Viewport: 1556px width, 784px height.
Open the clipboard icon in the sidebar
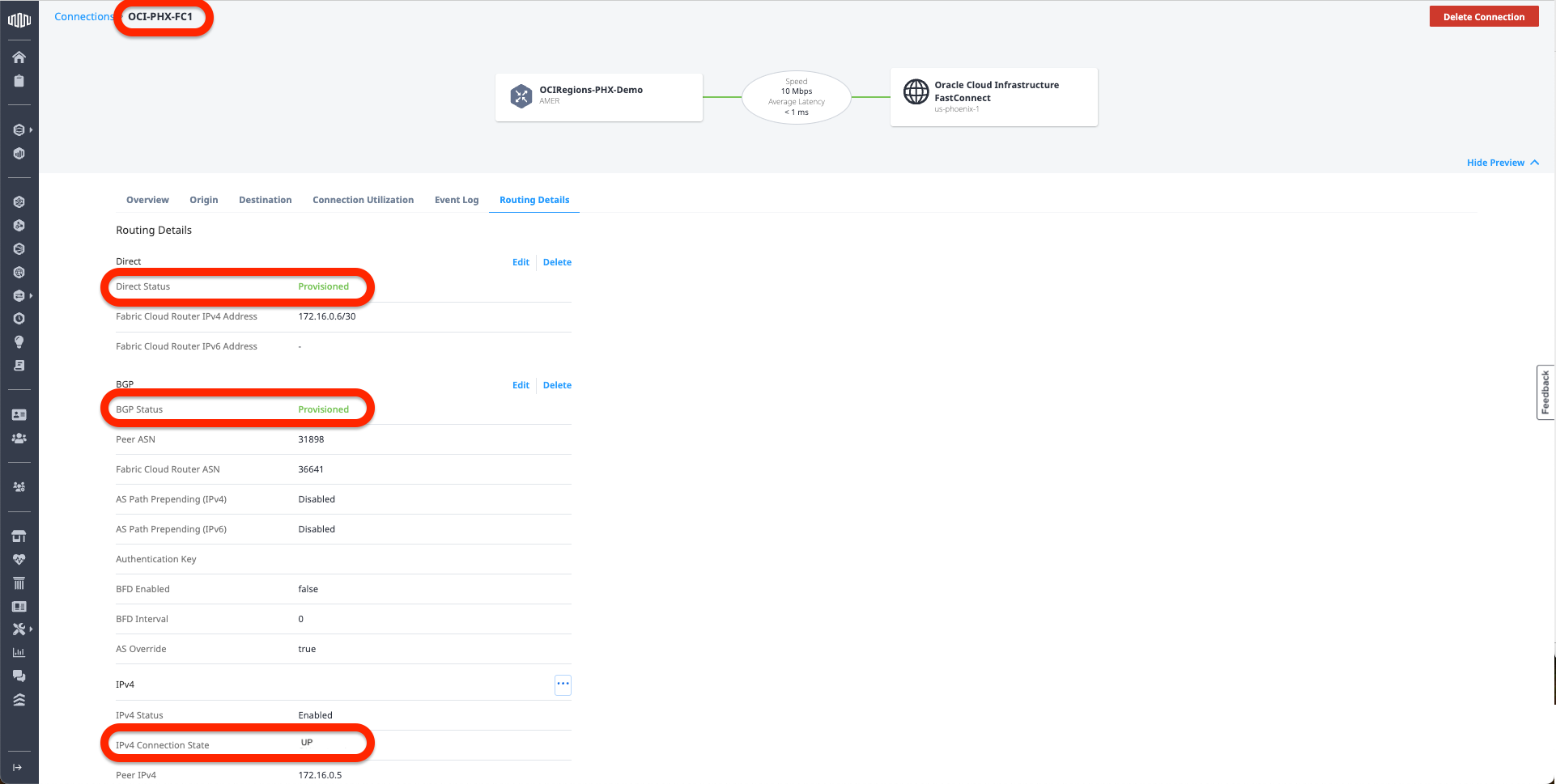(x=19, y=81)
